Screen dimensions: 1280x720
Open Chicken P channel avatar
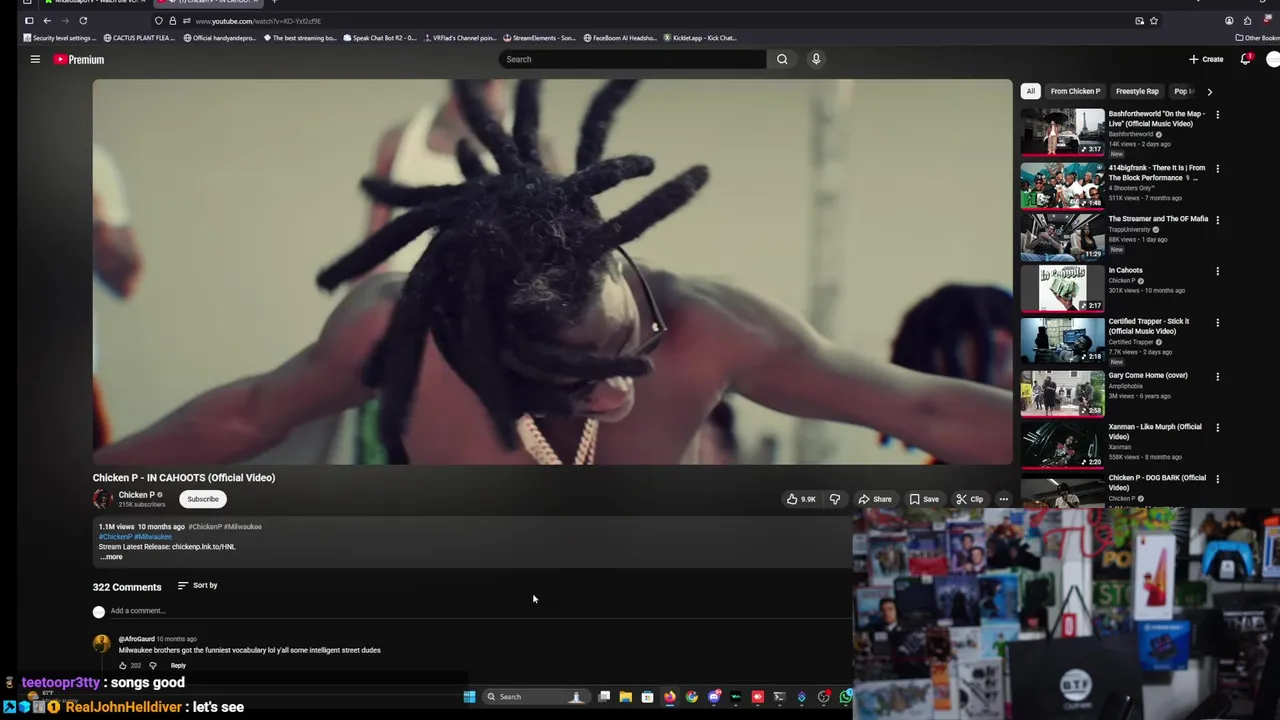coord(103,499)
